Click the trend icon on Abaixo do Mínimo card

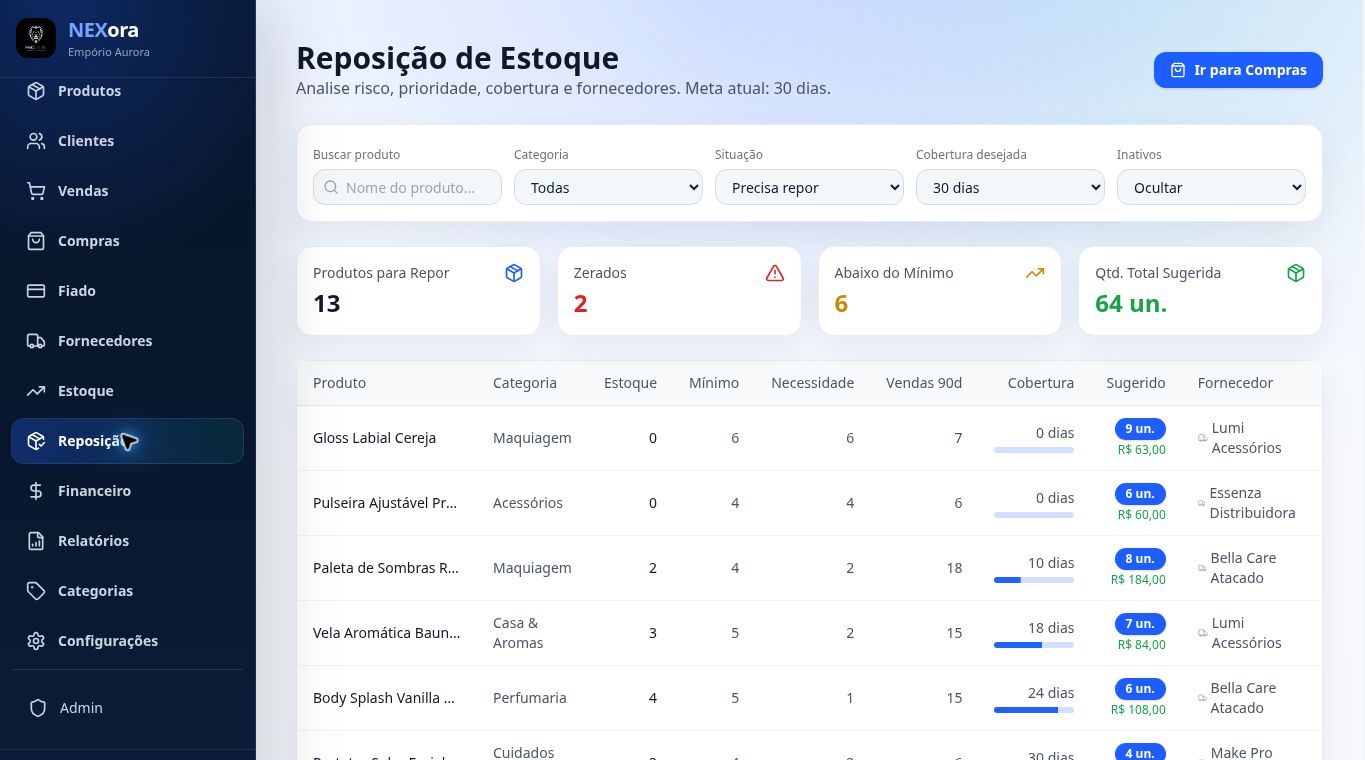point(1035,273)
